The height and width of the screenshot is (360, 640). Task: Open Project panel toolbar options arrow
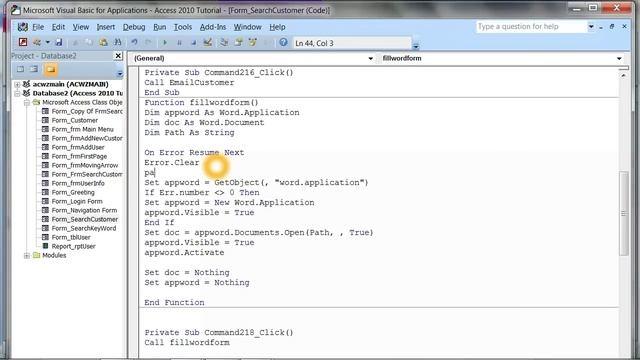coord(120,73)
